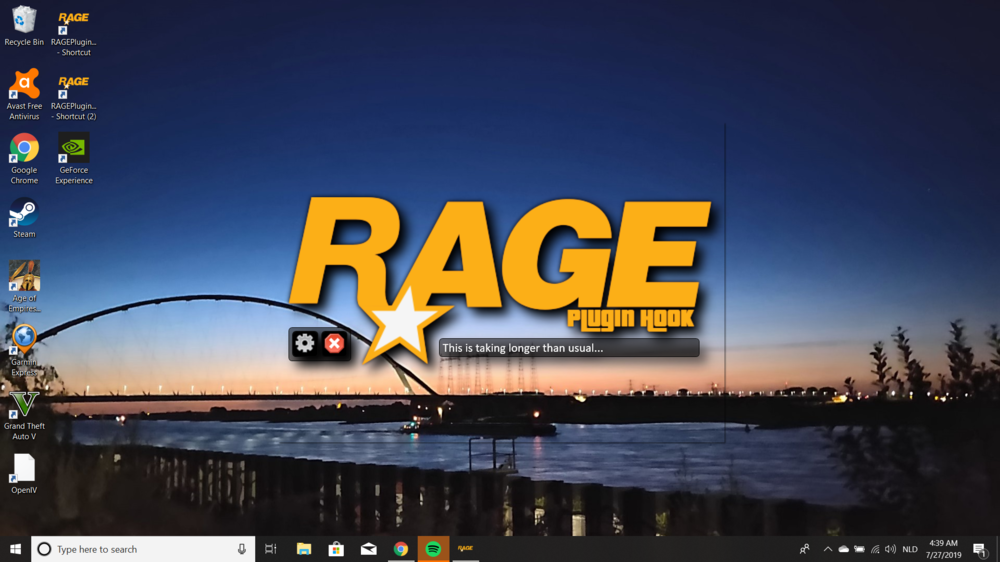Cancel loading with the red X button
1000x562 pixels.
pyautogui.click(x=334, y=344)
